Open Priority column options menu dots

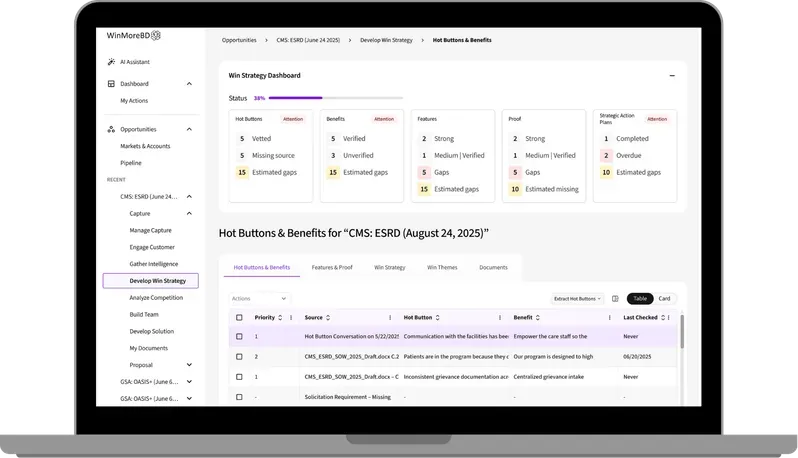(x=291, y=318)
